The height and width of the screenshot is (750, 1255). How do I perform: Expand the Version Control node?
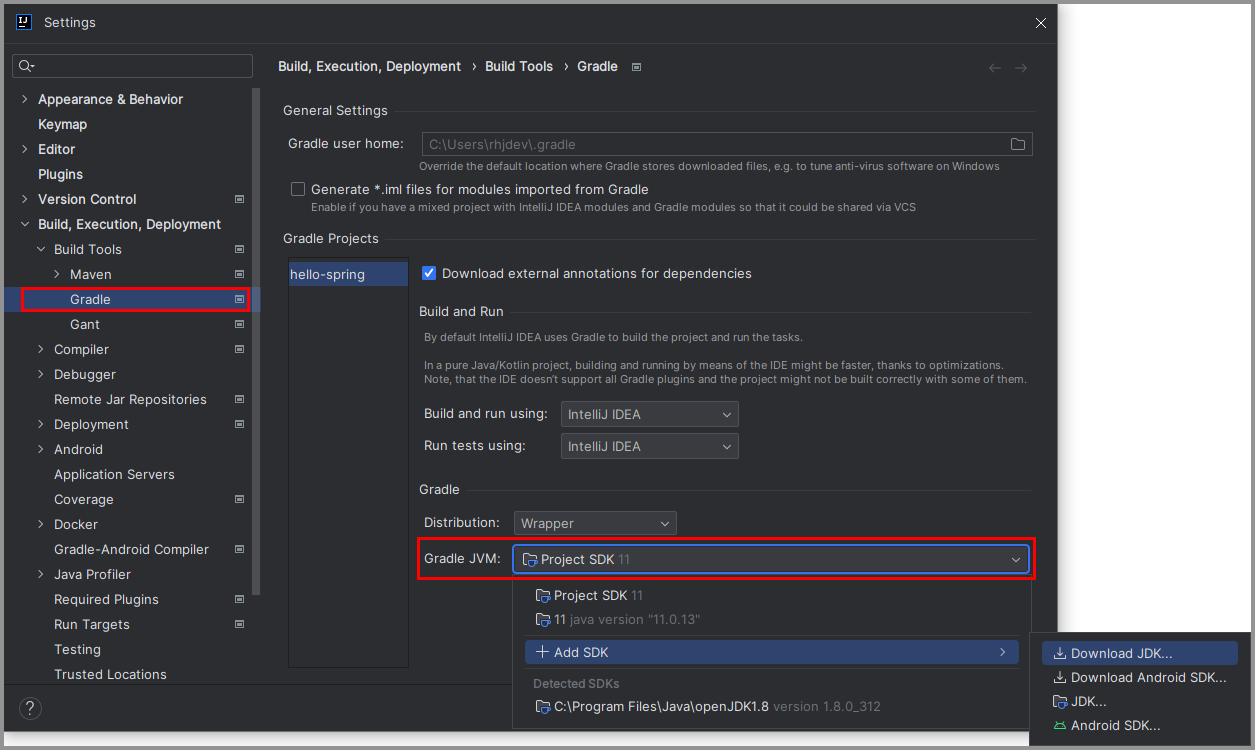(x=25, y=199)
